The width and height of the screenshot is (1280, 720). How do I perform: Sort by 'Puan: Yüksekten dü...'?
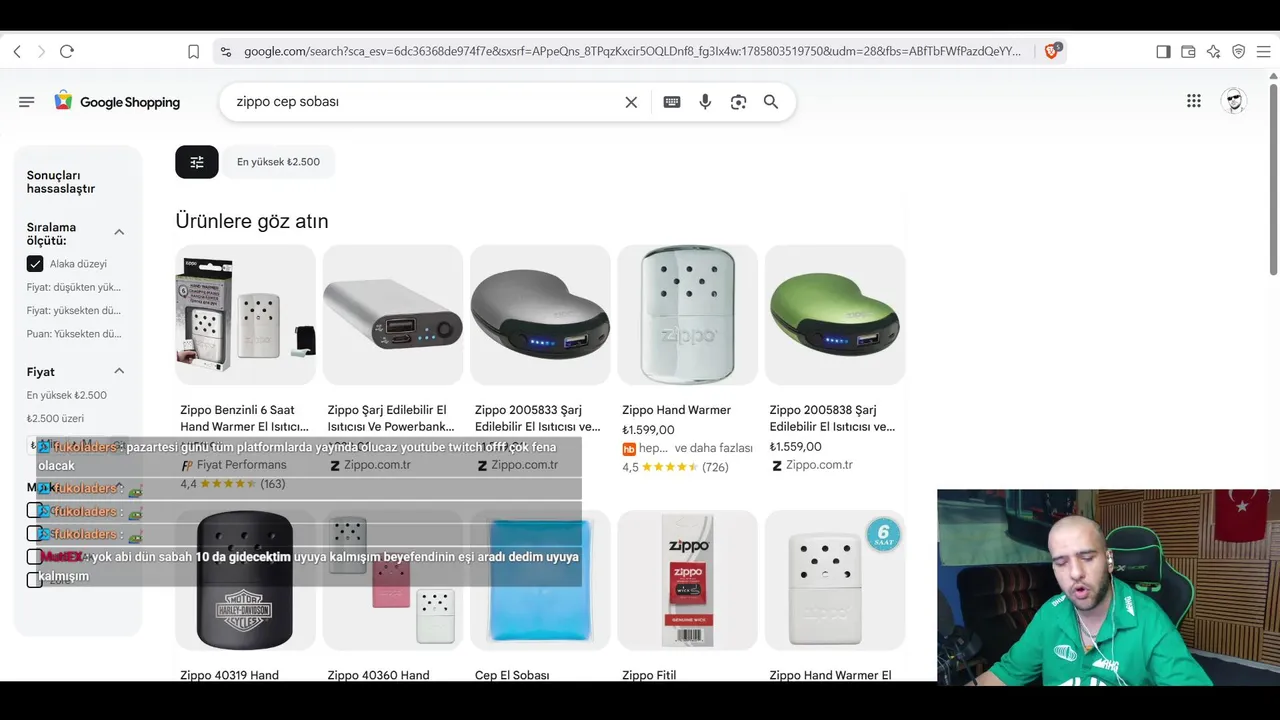(x=74, y=333)
